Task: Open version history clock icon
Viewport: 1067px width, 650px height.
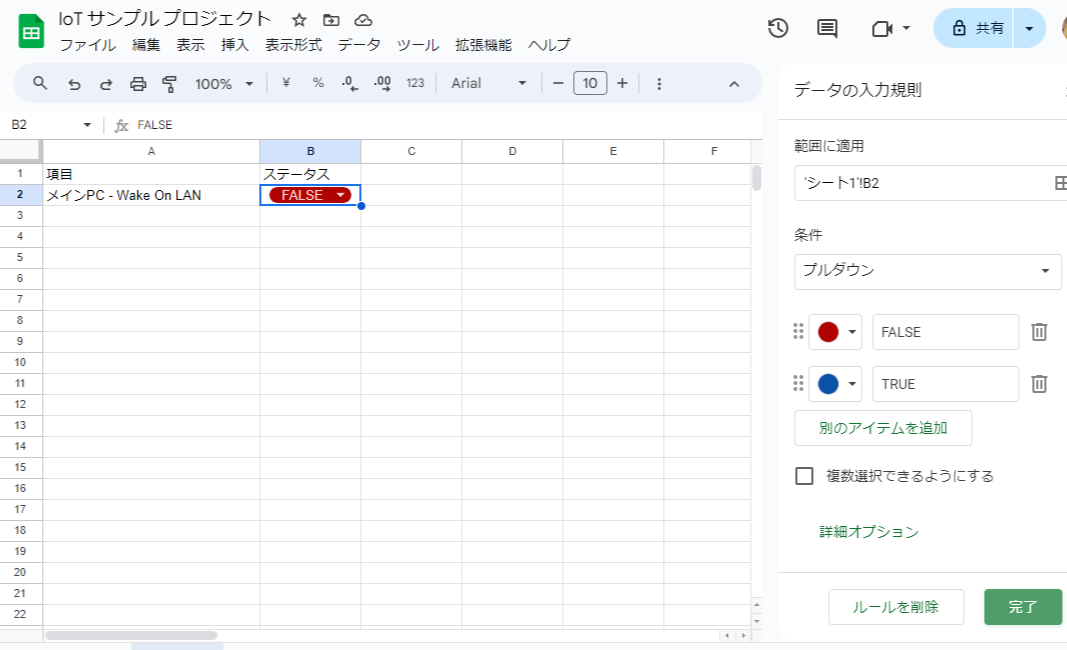Action: 778,29
